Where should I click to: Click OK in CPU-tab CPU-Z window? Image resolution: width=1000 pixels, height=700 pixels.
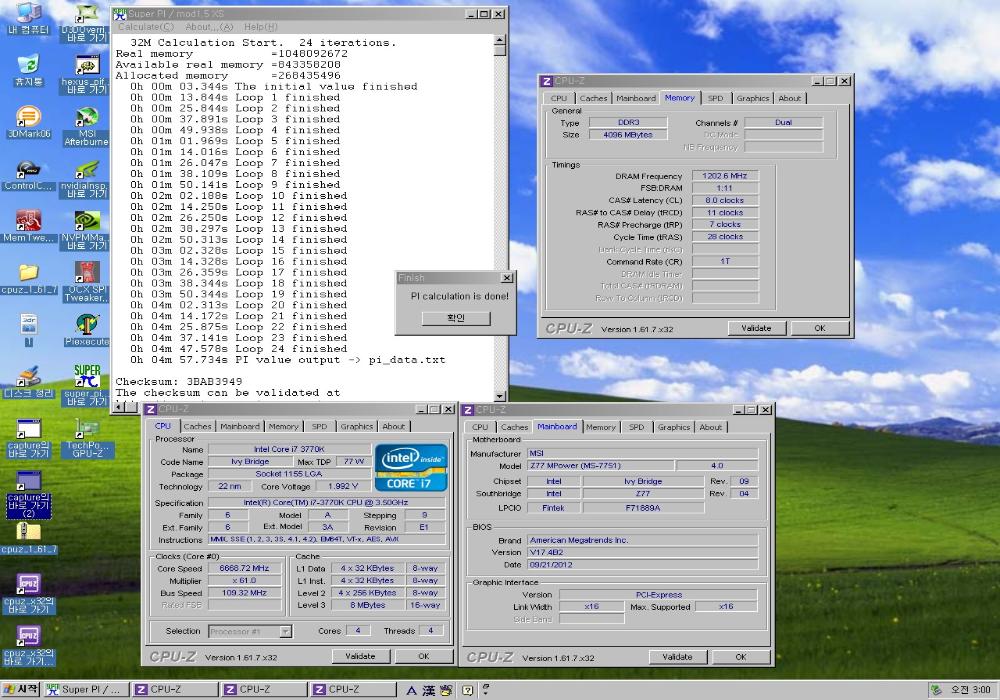point(423,656)
